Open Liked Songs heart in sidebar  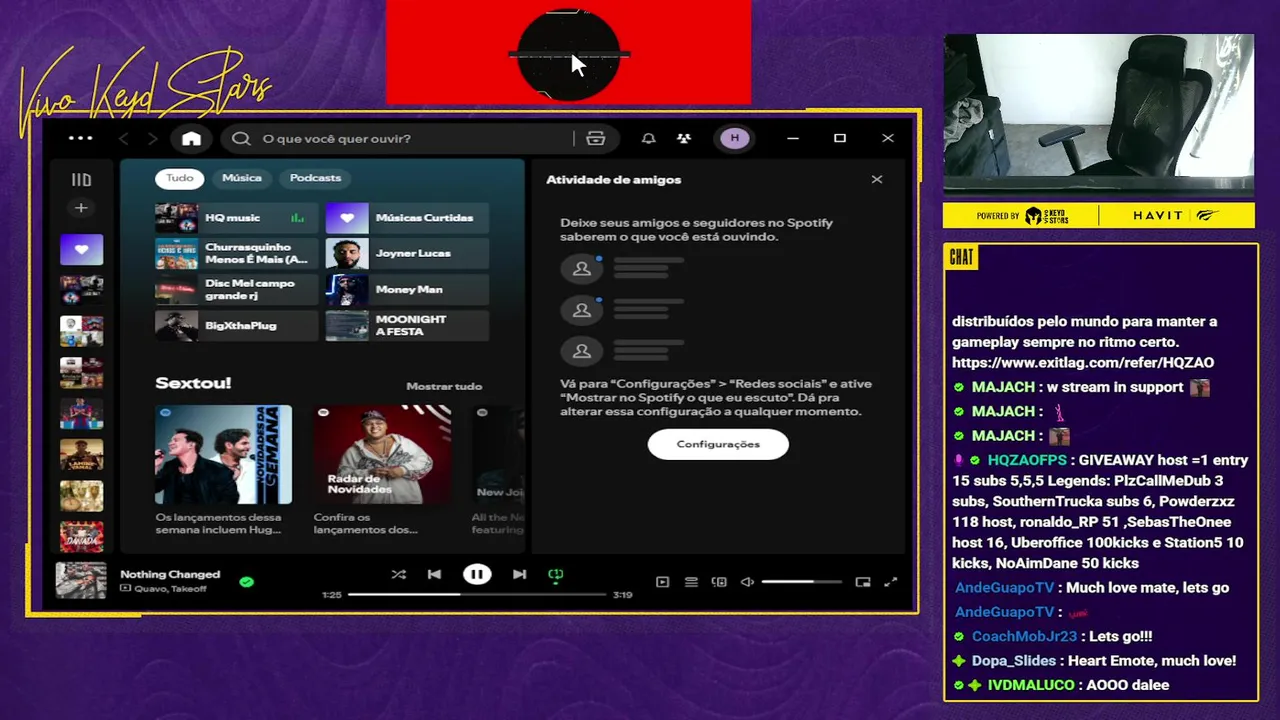click(x=81, y=249)
